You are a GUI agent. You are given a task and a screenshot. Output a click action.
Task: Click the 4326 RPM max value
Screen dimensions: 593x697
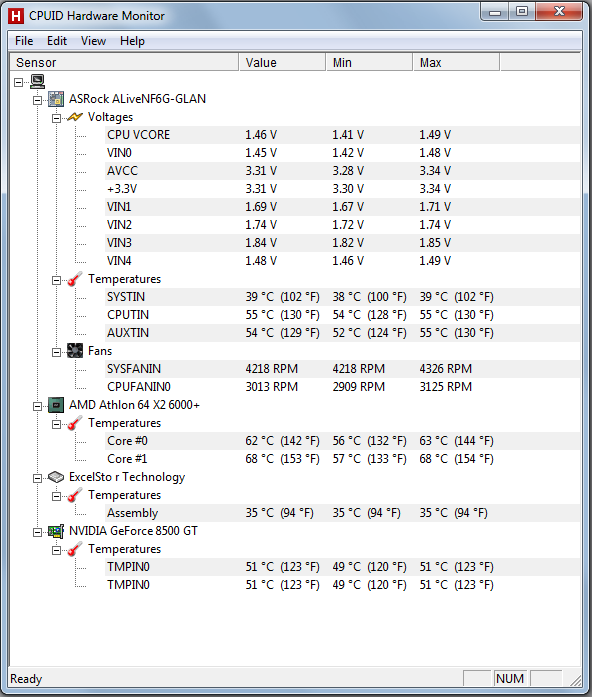coord(445,369)
